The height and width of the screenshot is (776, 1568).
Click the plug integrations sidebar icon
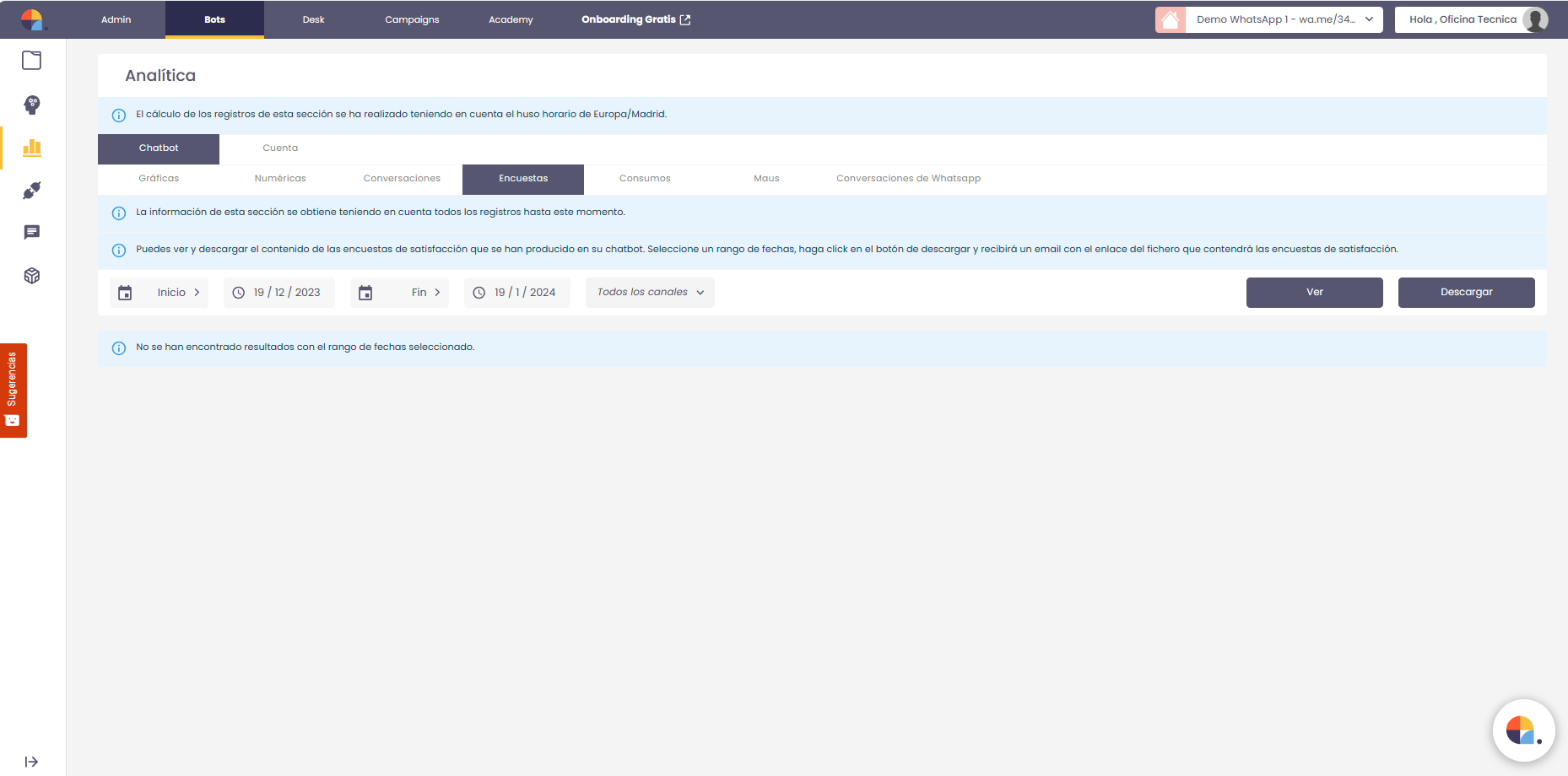coord(32,191)
